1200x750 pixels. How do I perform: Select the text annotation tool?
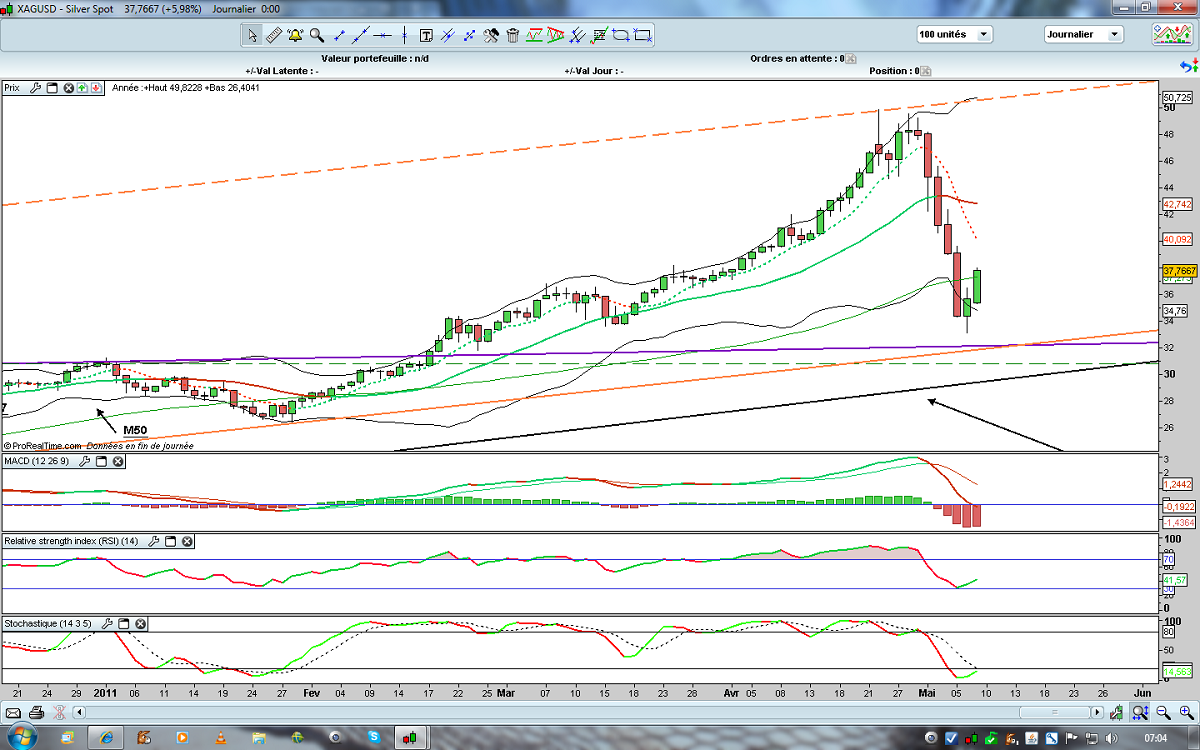[426, 35]
